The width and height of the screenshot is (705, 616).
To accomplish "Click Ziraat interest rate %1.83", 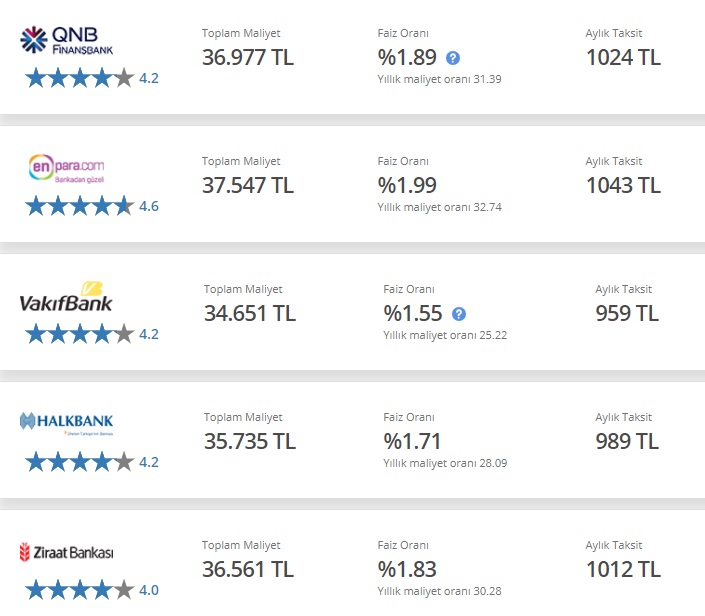I will click(407, 570).
